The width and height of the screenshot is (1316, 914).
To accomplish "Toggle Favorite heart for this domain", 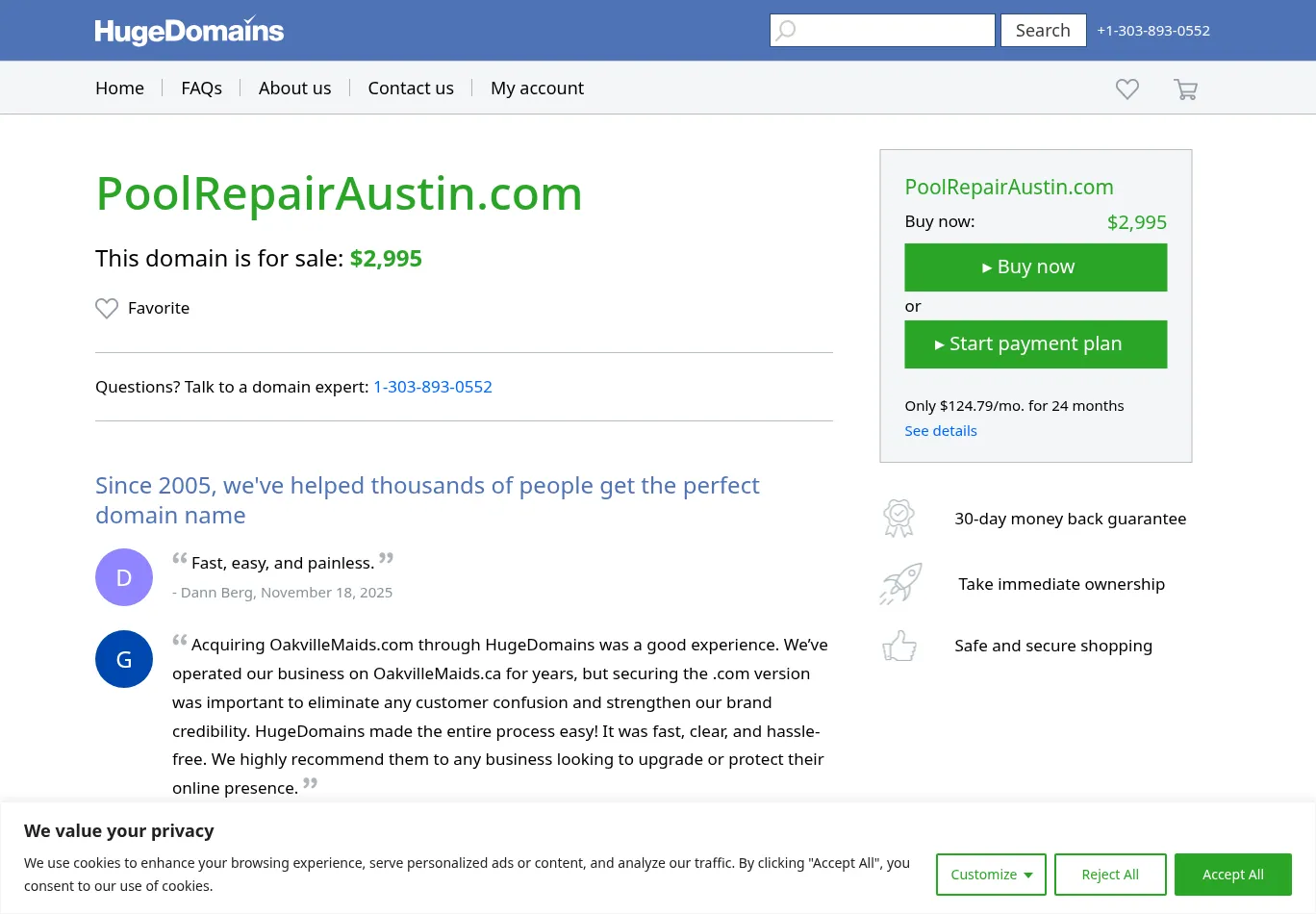I will [107, 309].
